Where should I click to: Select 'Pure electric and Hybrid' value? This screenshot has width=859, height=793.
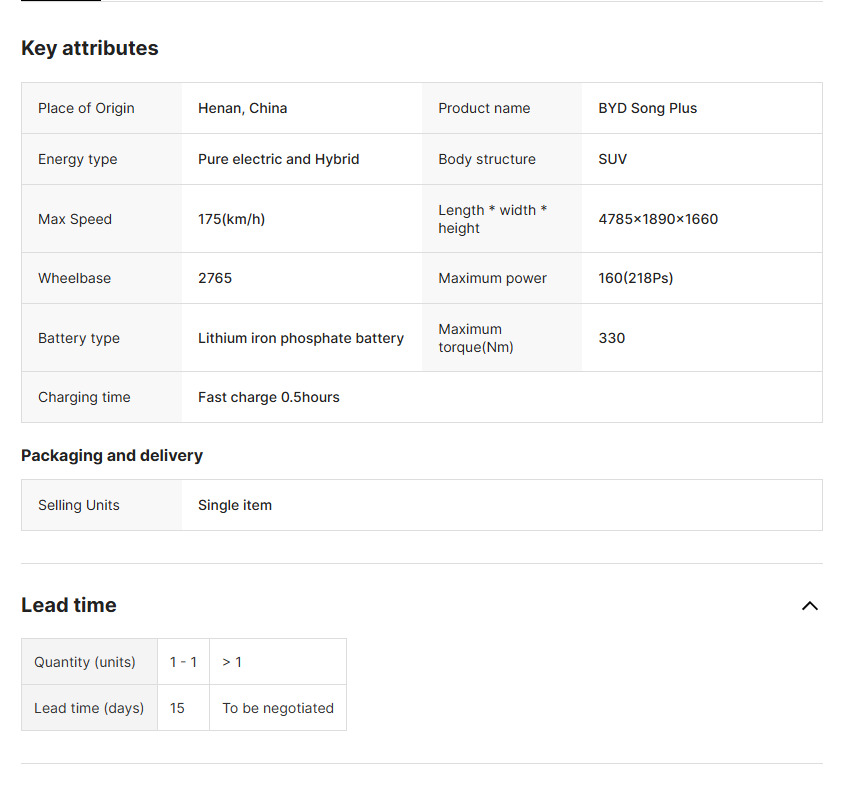click(279, 159)
